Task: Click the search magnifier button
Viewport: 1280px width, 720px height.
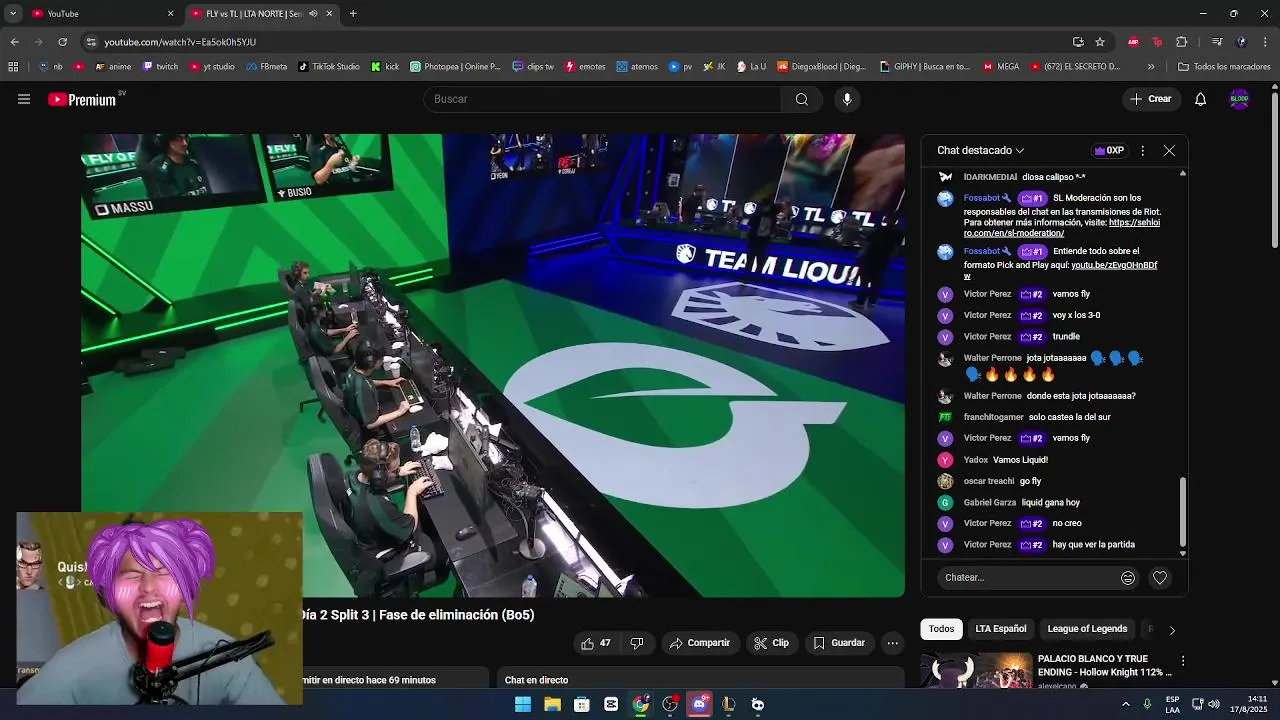Action: point(801,99)
